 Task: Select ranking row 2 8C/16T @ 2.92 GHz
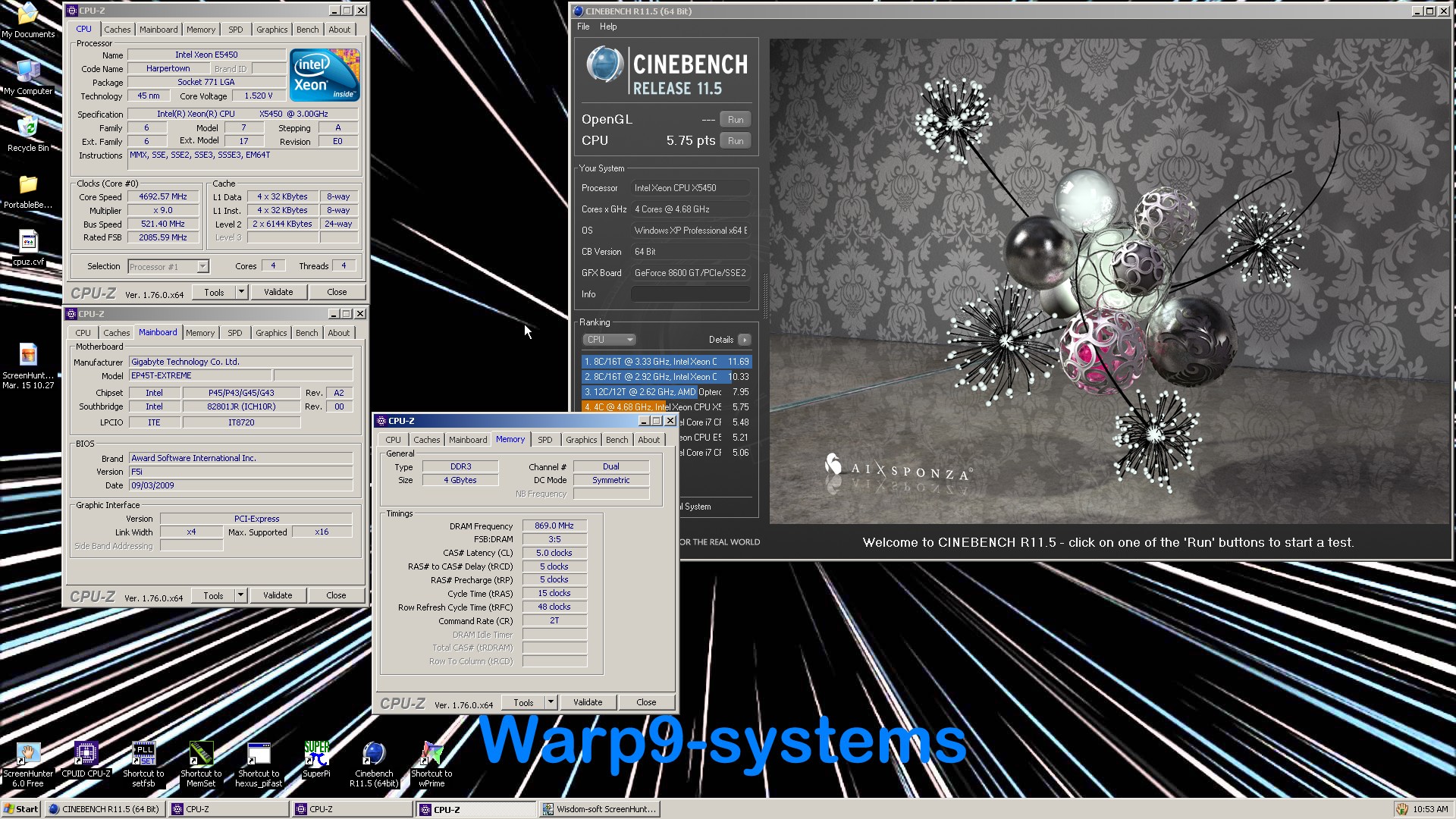tap(667, 377)
